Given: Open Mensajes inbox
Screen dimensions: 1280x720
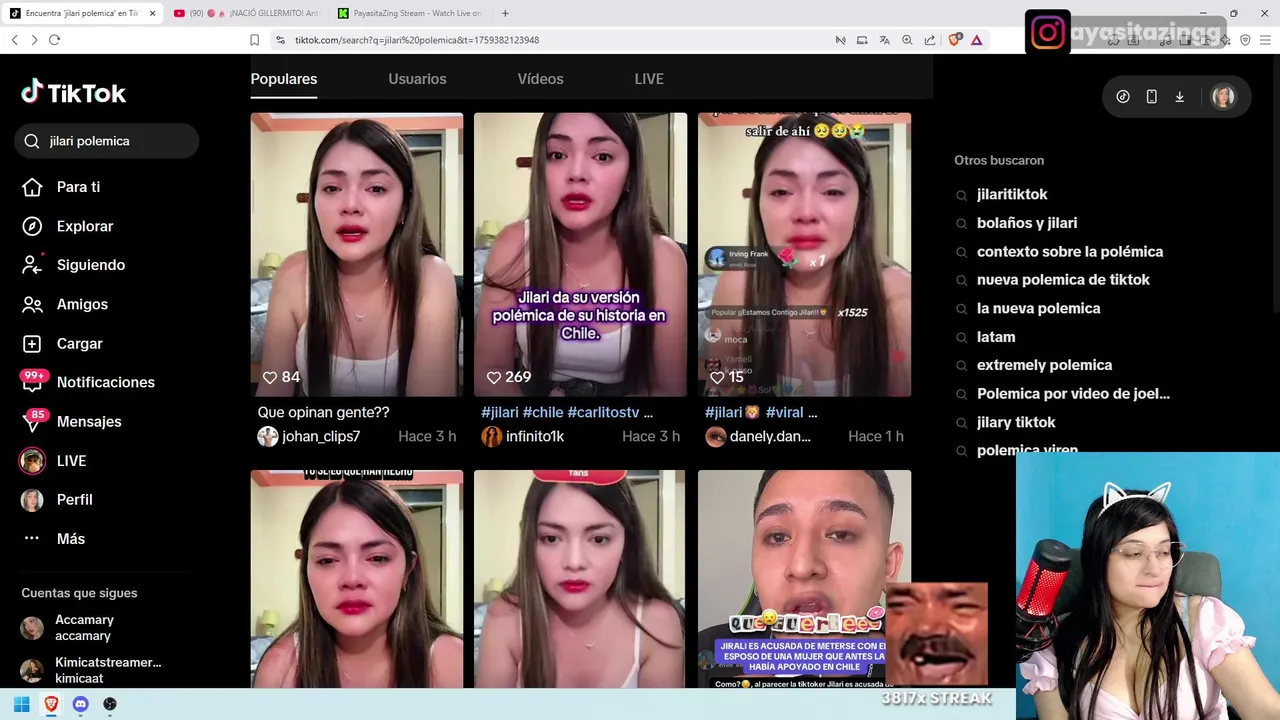Looking at the screenshot, I should (x=72, y=421).
